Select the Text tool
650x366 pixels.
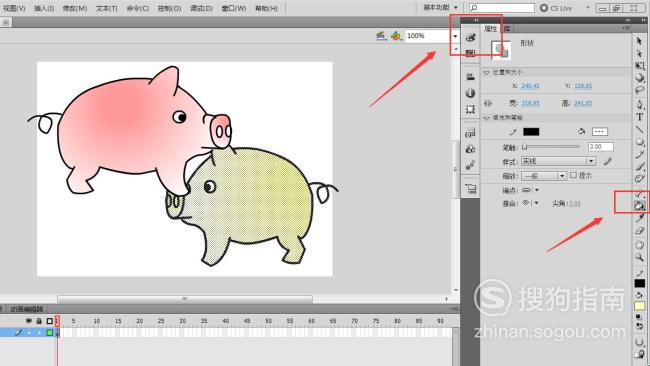640,117
